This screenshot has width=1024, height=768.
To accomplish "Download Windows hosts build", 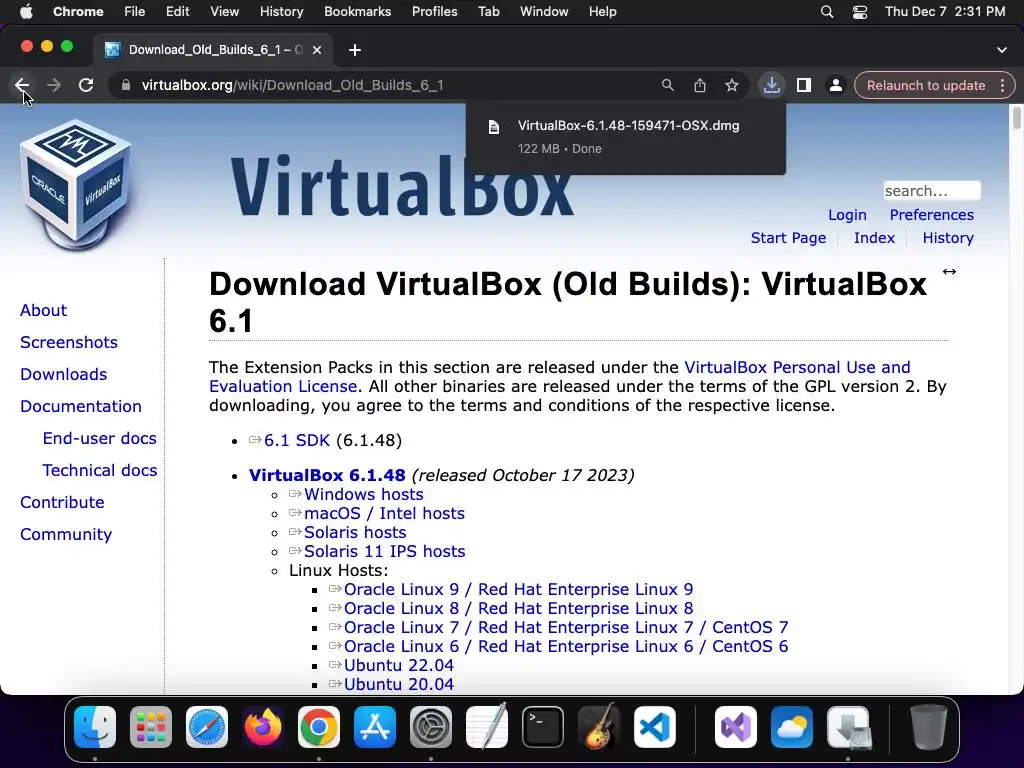I will coord(364,494).
